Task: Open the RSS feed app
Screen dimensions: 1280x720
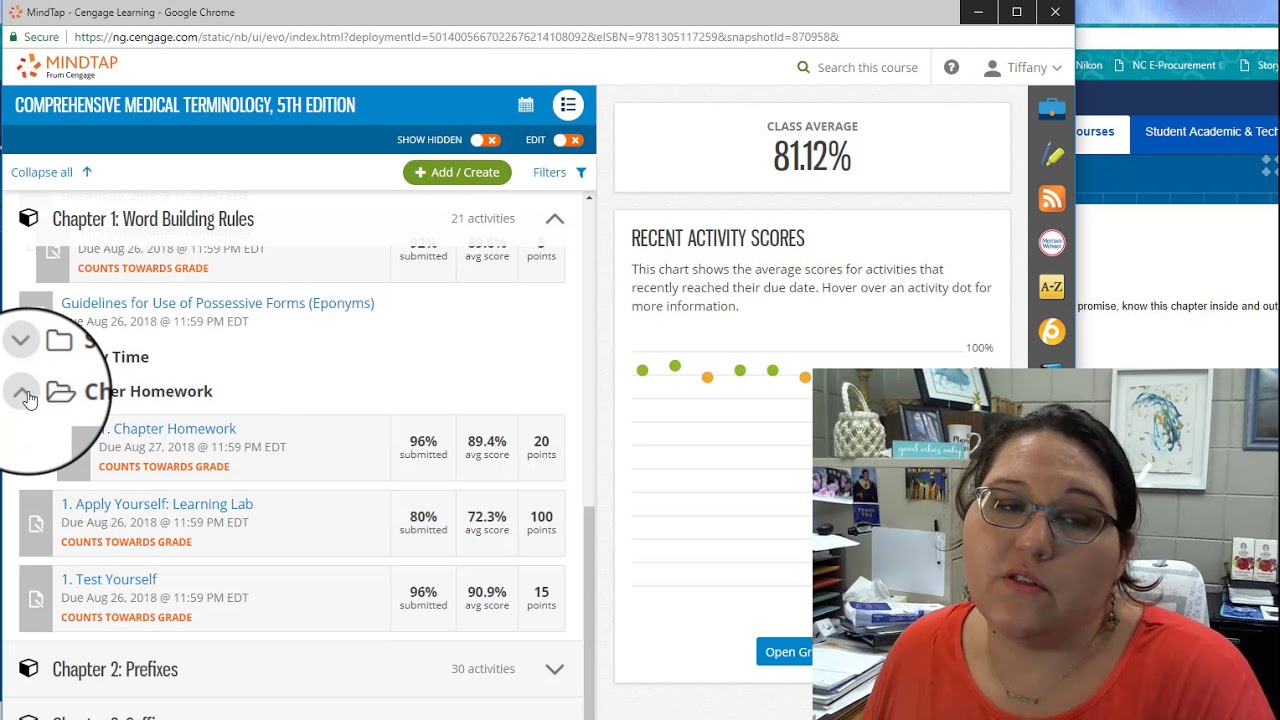Action: click(1051, 198)
